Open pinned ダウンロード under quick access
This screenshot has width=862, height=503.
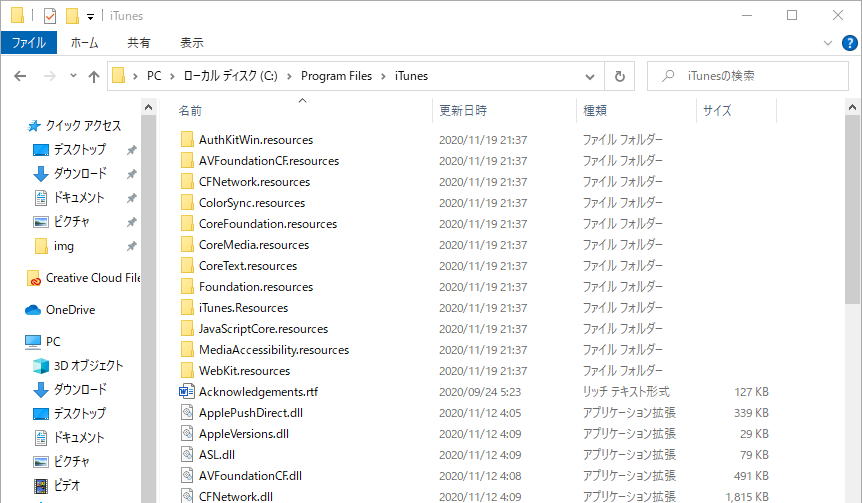(x=80, y=174)
